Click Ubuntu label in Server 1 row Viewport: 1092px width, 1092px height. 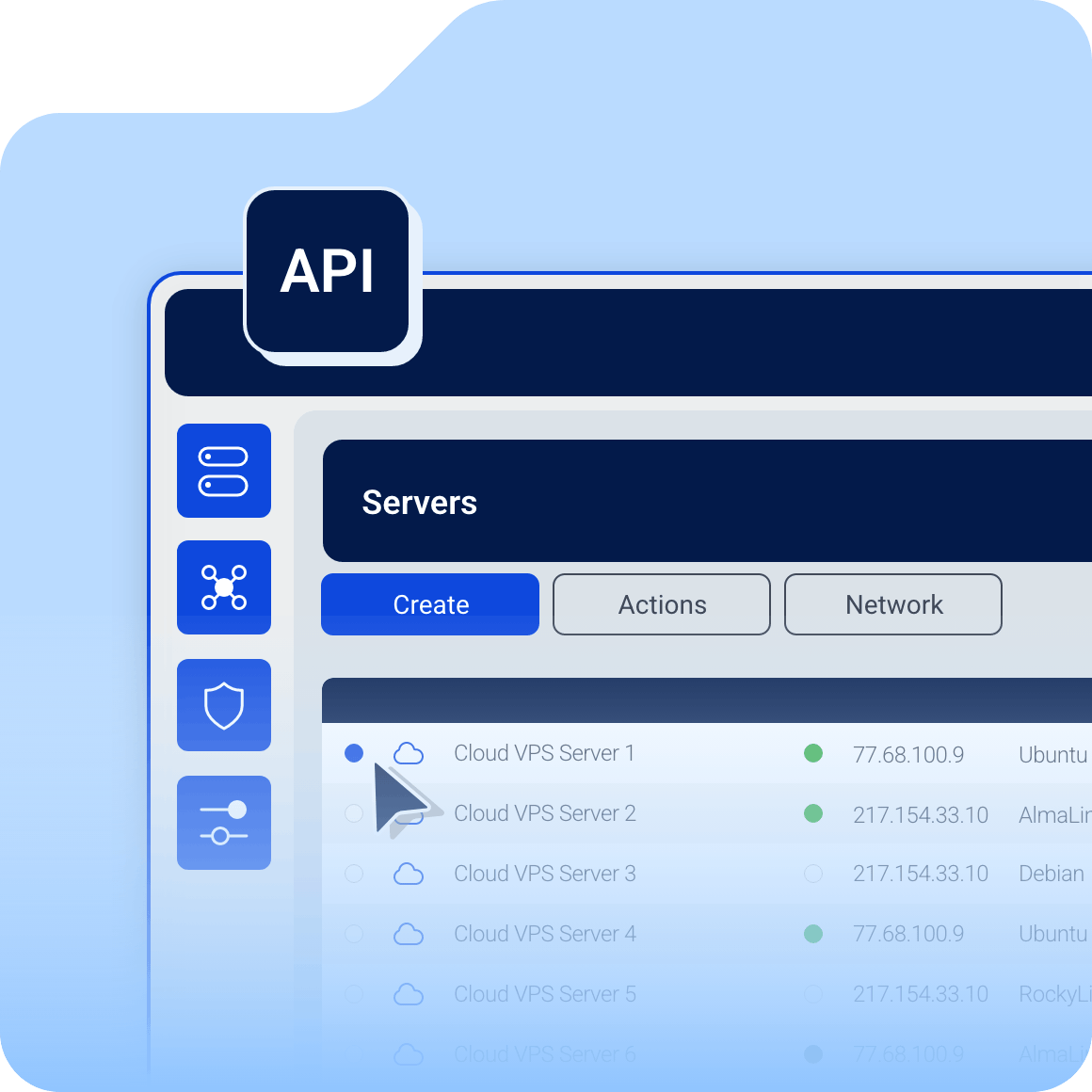point(1053,755)
